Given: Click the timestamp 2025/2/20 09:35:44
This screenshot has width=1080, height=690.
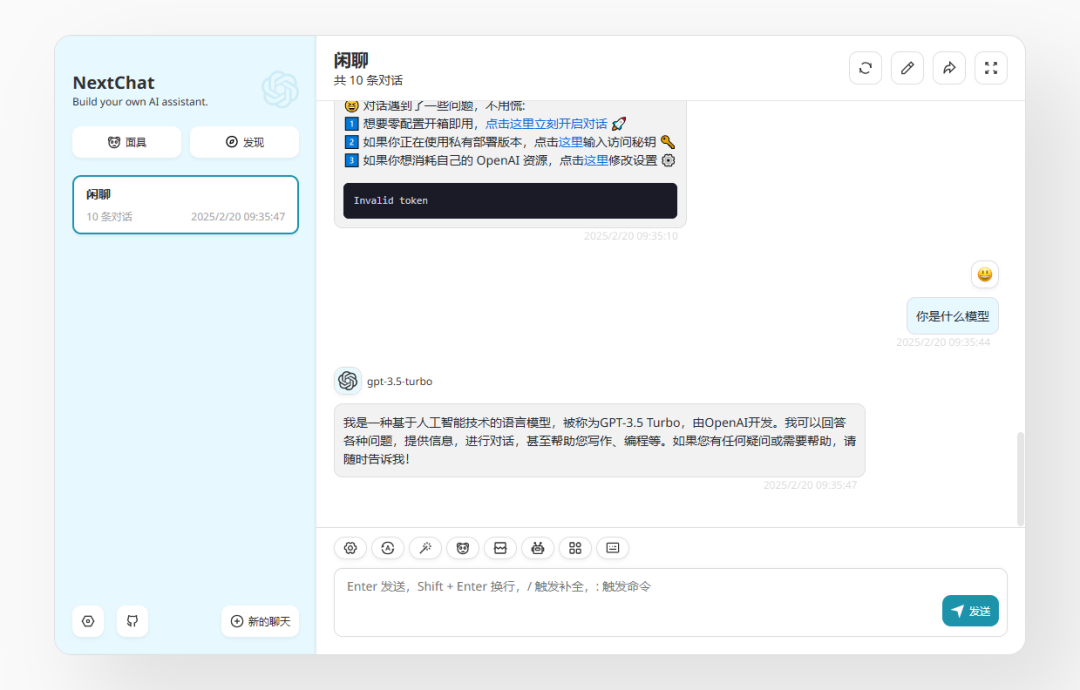Looking at the screenshot, I should click(943, 342).
